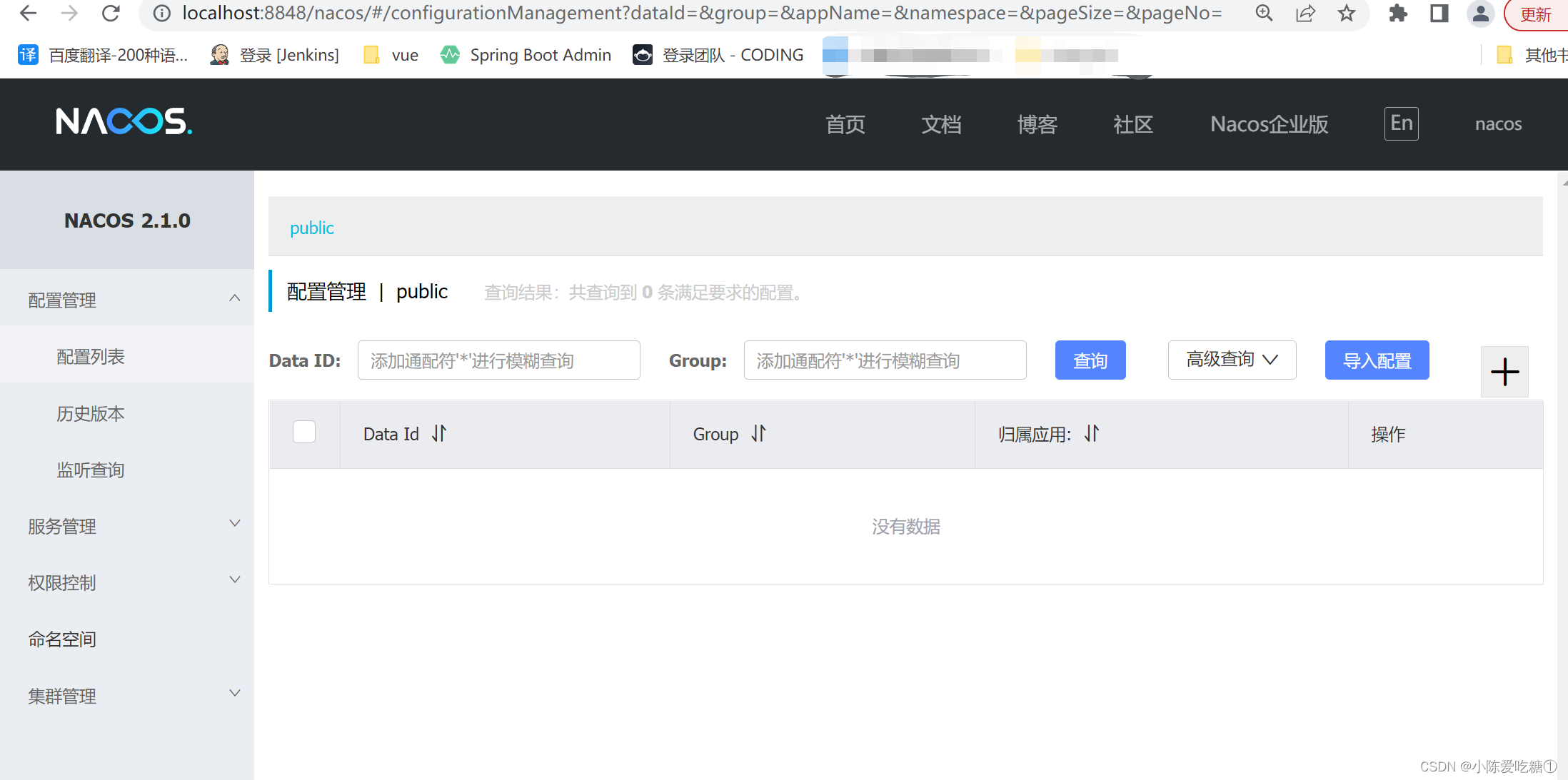Click the Spring Boot Admin bookmark icon
The height and width of the screenshot is (780, 1568).
pos(450,54)
